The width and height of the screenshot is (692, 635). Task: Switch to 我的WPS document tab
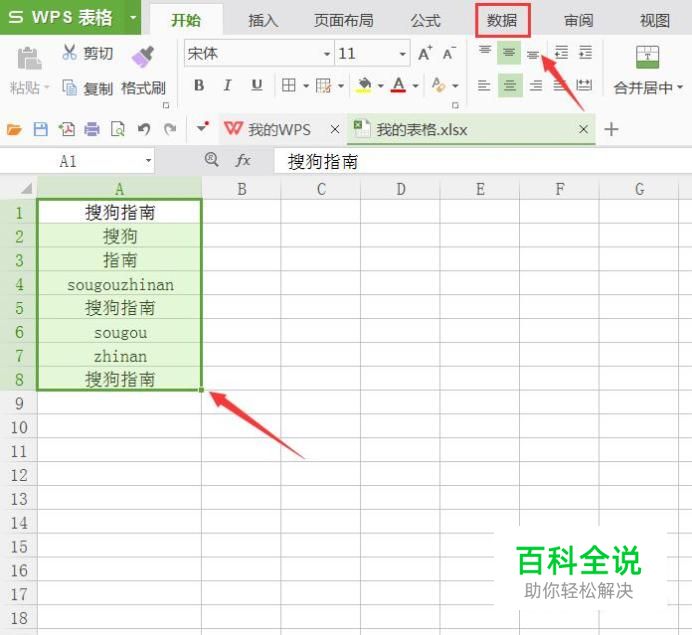point(278,129)
